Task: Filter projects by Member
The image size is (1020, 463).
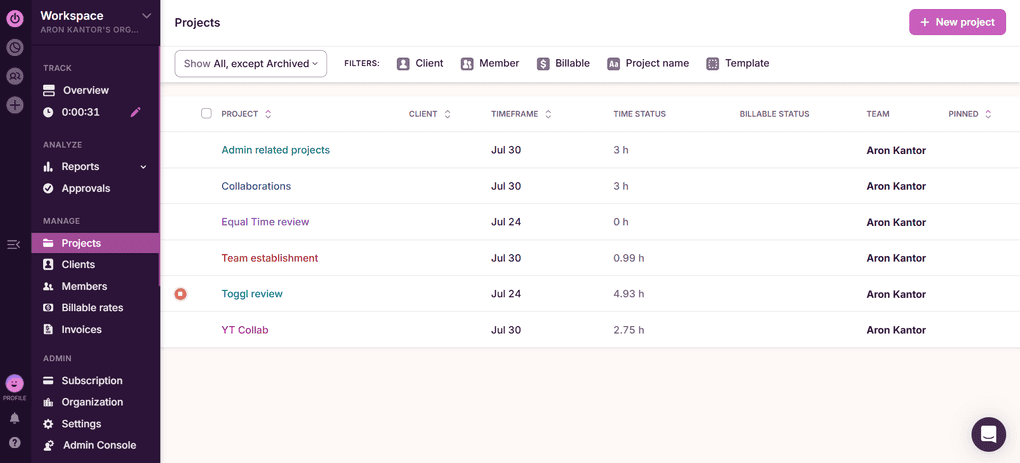Action: point(490,64)
